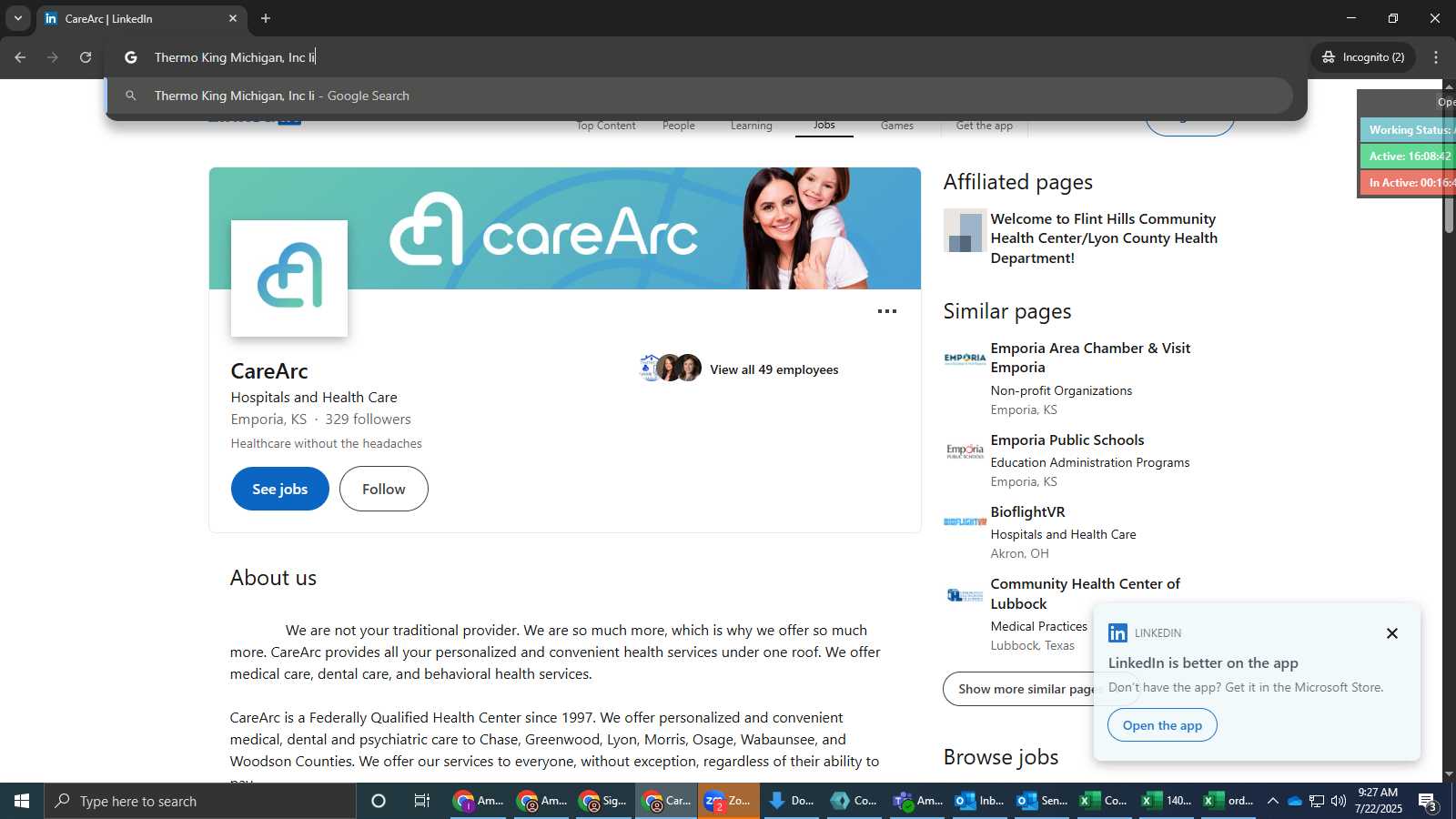Viewport: 1456px width, 819px height.
Task: Click the Type here to search box
Action: [x=200, y=801]
